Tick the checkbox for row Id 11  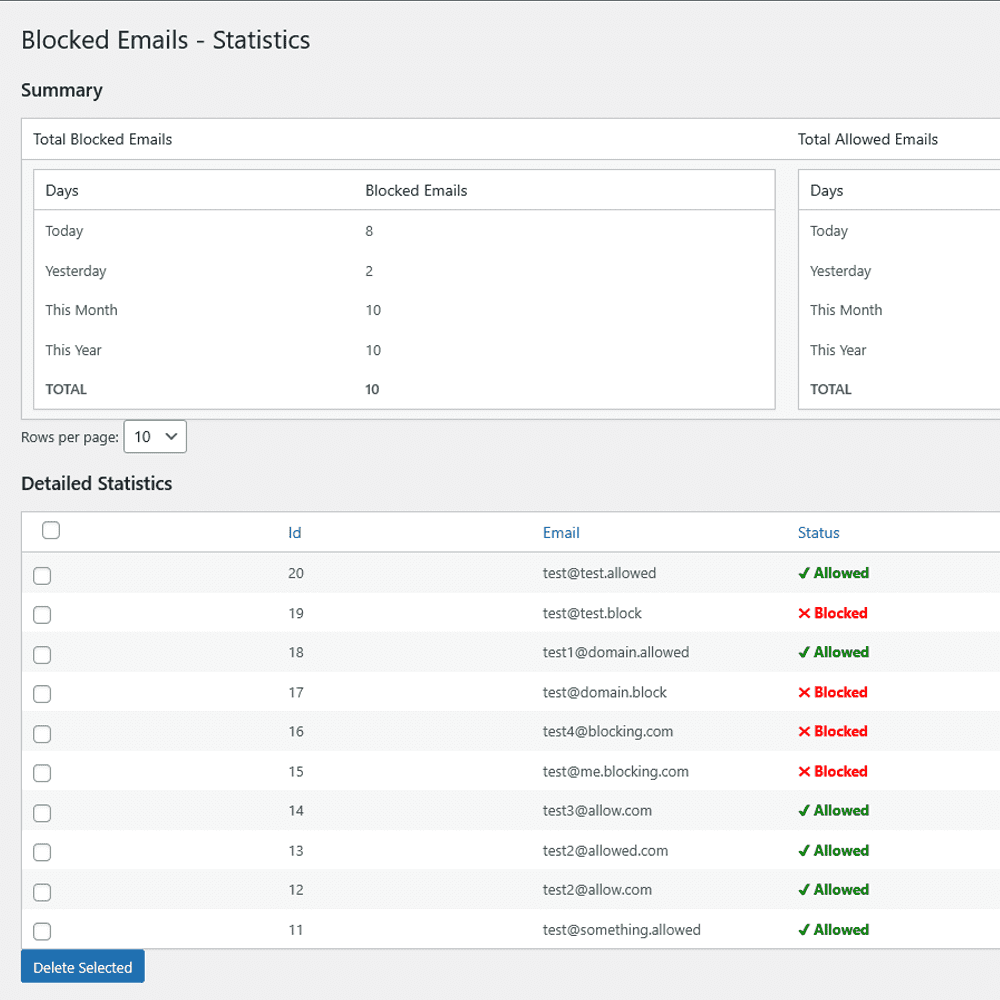(x=42, y=931)
